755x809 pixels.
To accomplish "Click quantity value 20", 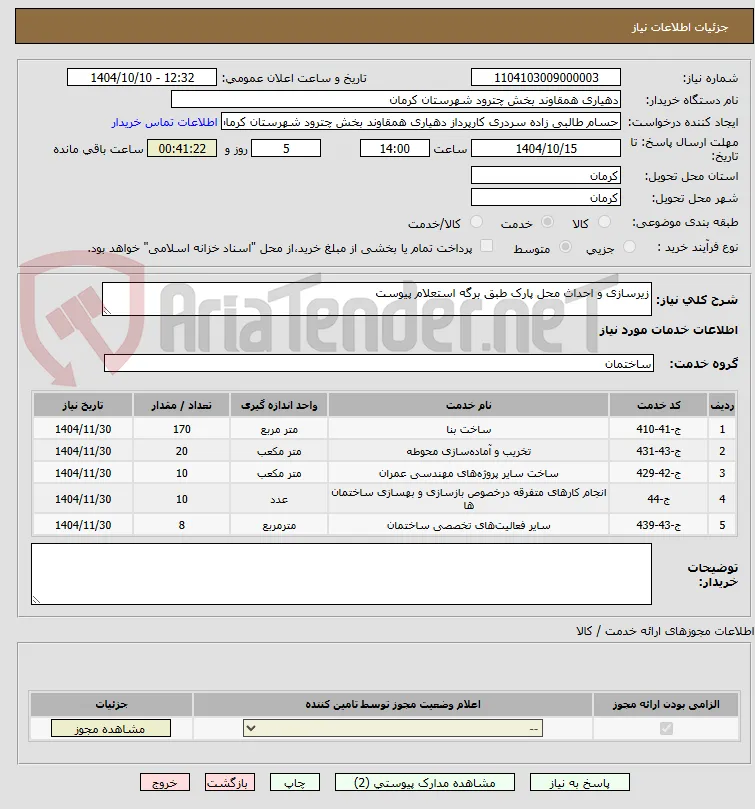I will 182,451.
